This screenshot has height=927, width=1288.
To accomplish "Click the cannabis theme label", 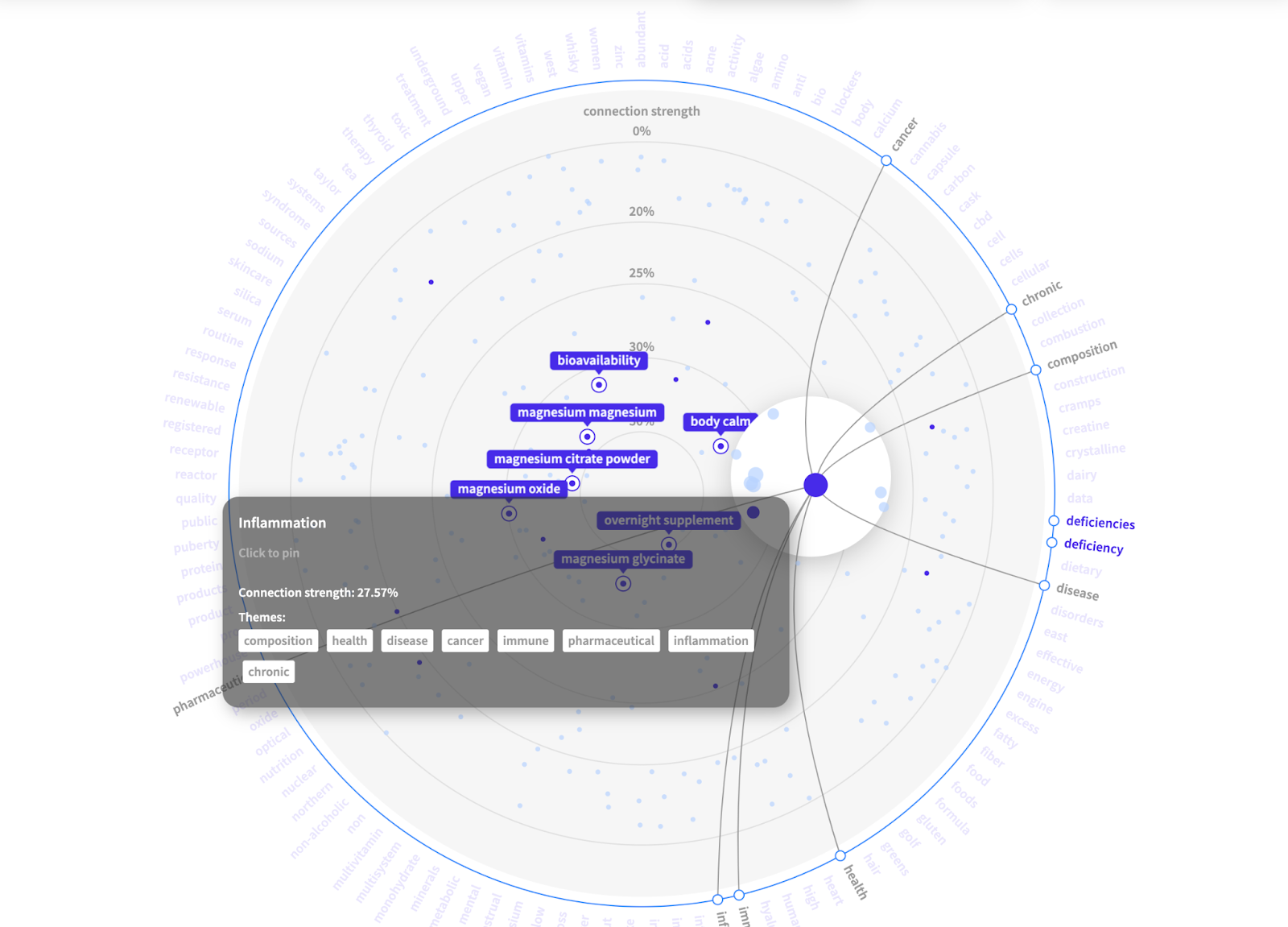I will point(928,145).
